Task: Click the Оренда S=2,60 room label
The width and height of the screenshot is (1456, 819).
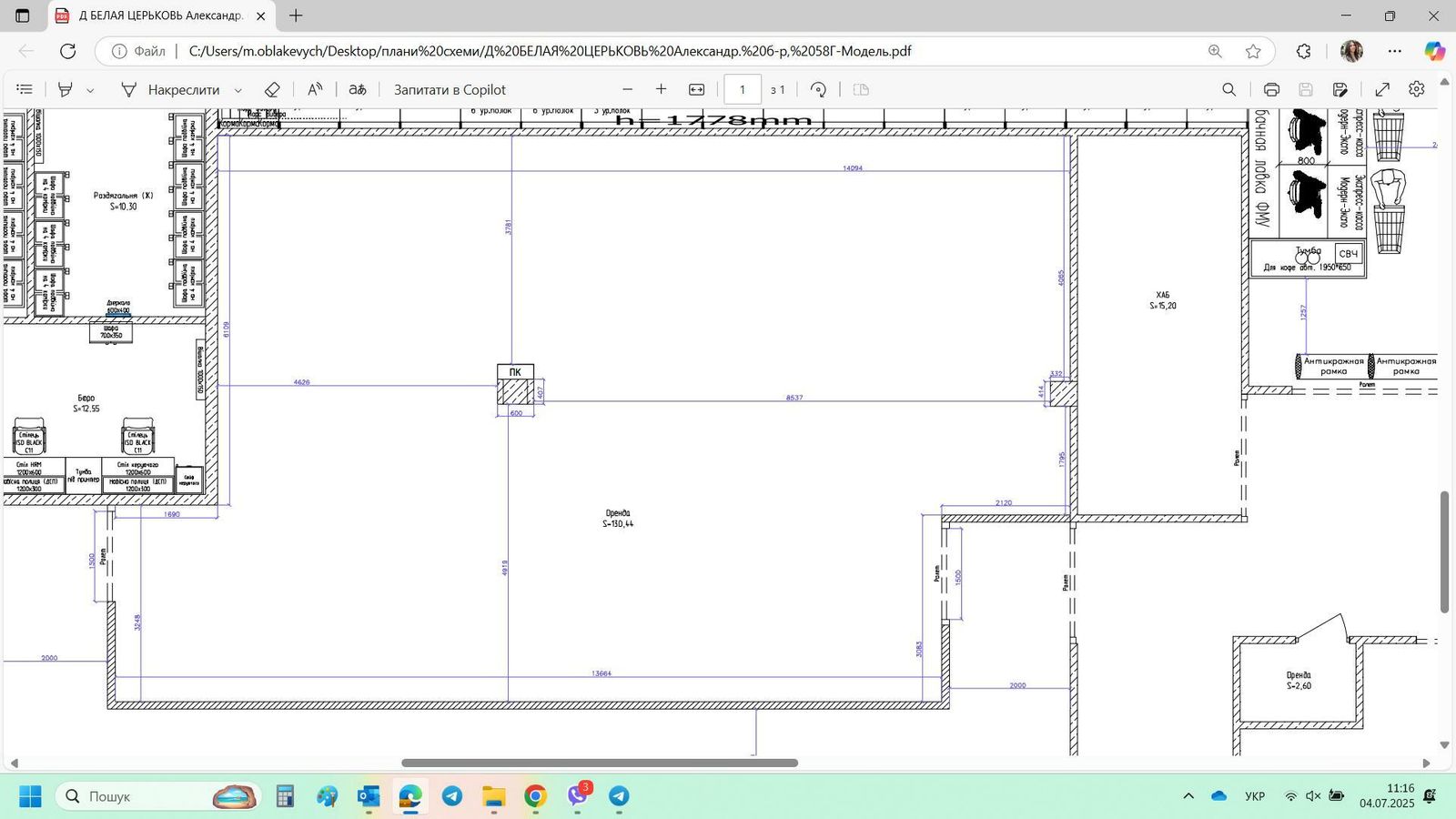Action: point(1299,681)
